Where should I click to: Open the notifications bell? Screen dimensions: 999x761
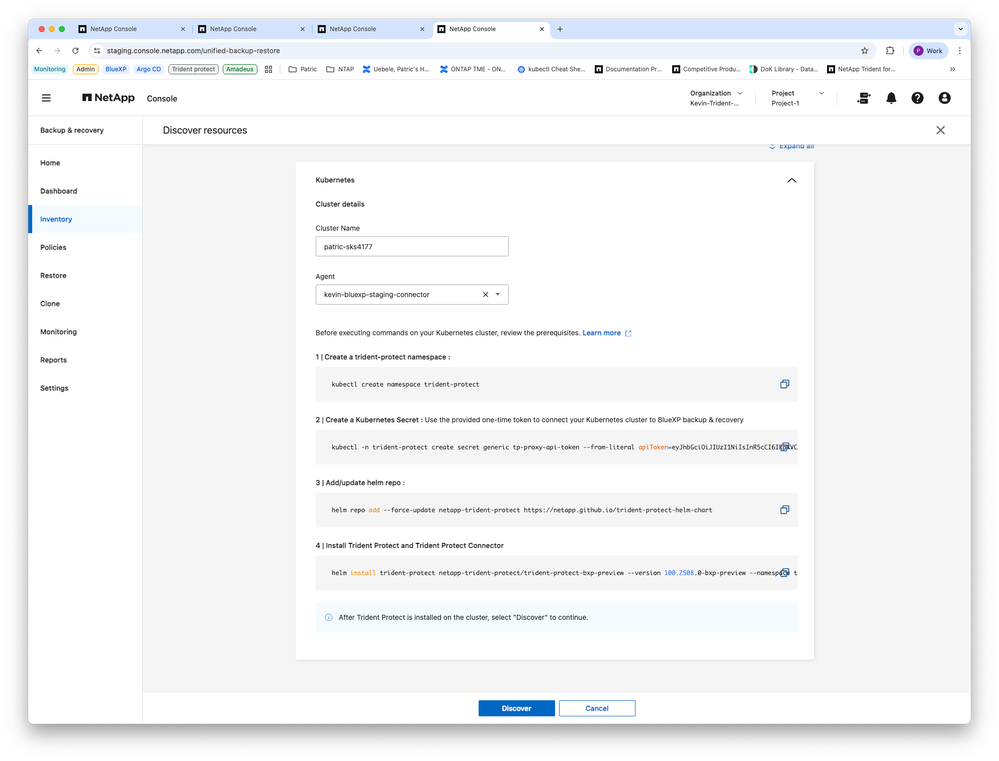point(891,98)
